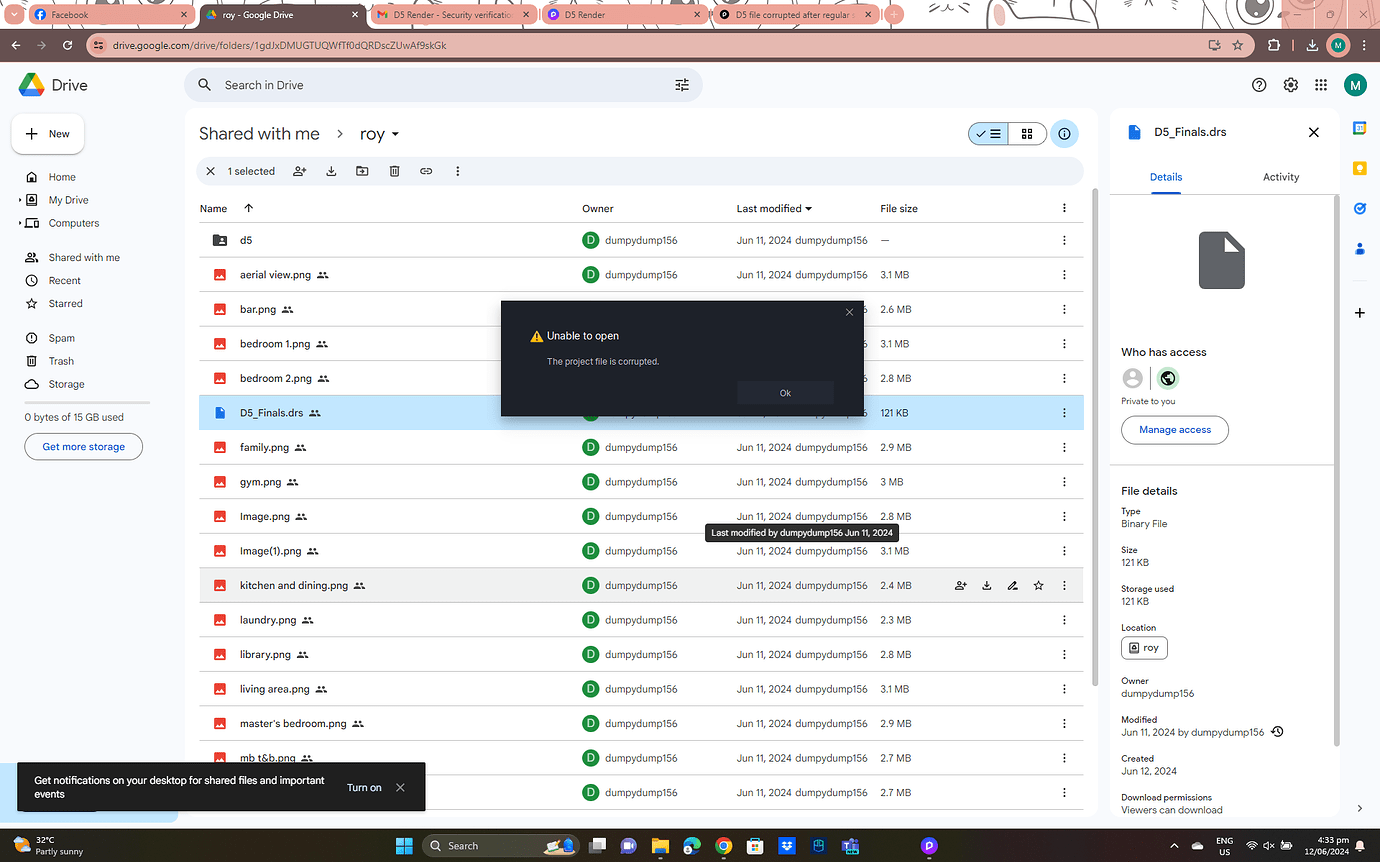The height and width of the screenshot is (862, 1380).
Task: Move D5_Finals.drs using the move-to-folder icon
Action: (x=362, y=171)
